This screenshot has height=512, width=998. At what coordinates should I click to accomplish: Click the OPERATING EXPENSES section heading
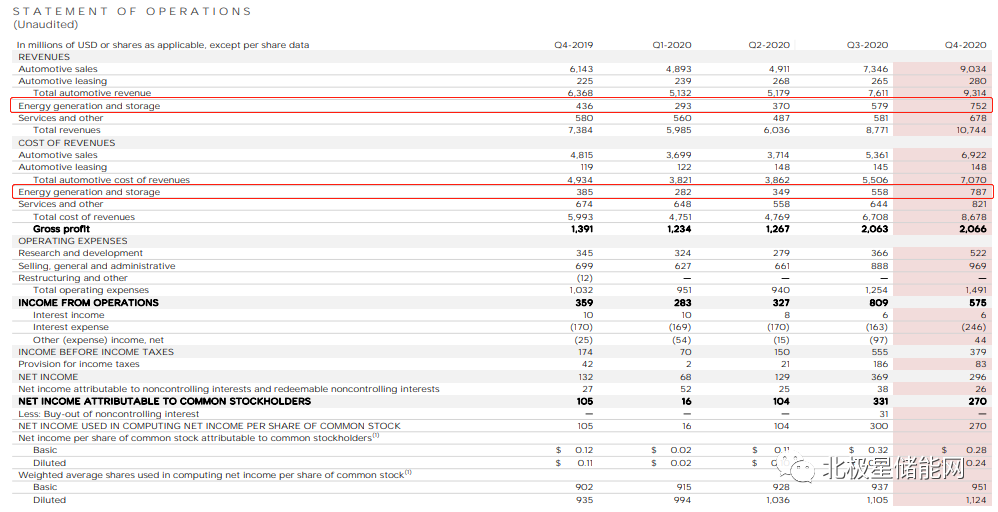(73, 241)
